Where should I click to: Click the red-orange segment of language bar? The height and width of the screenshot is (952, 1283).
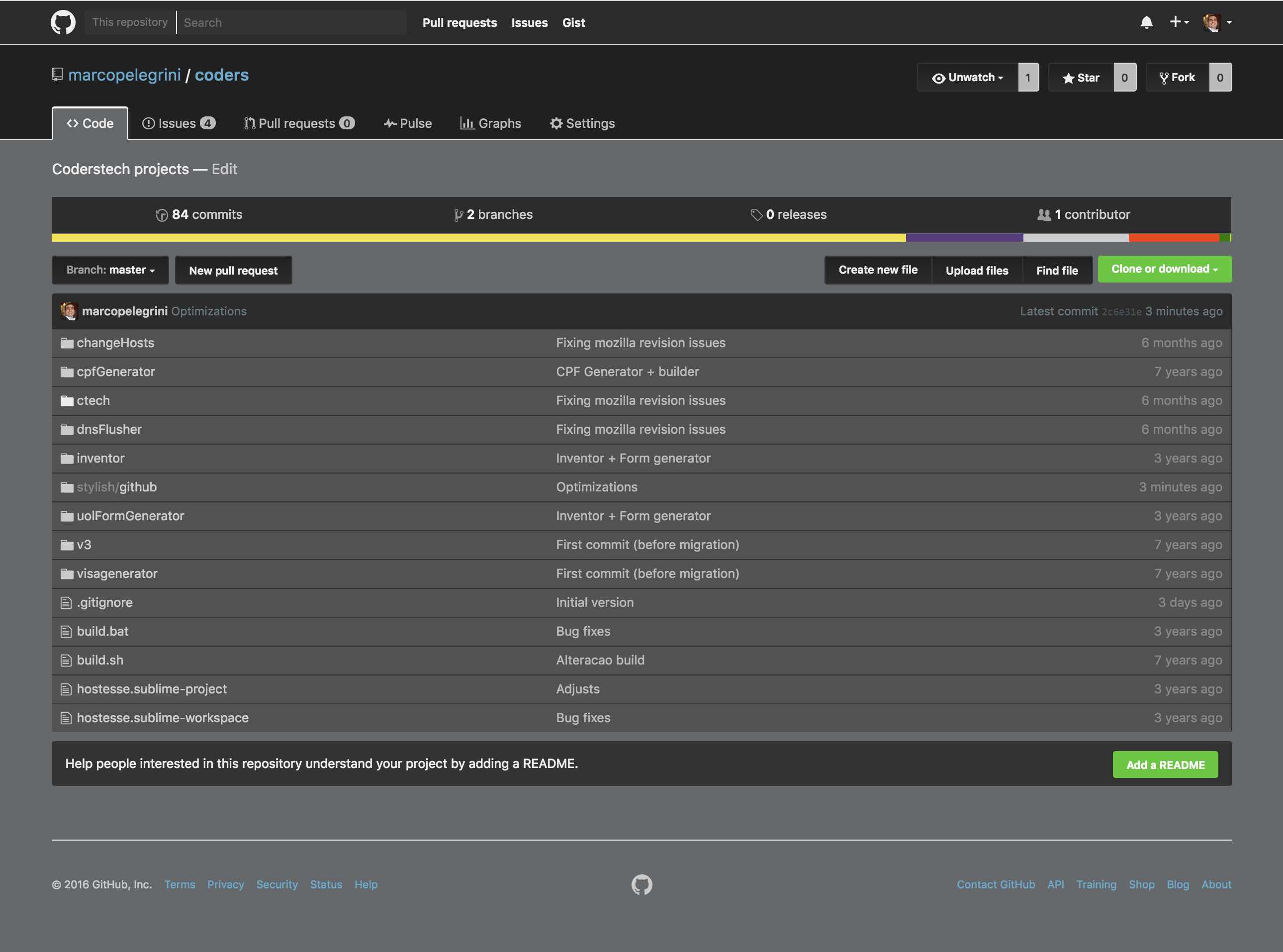click(x=1174, y=237)
